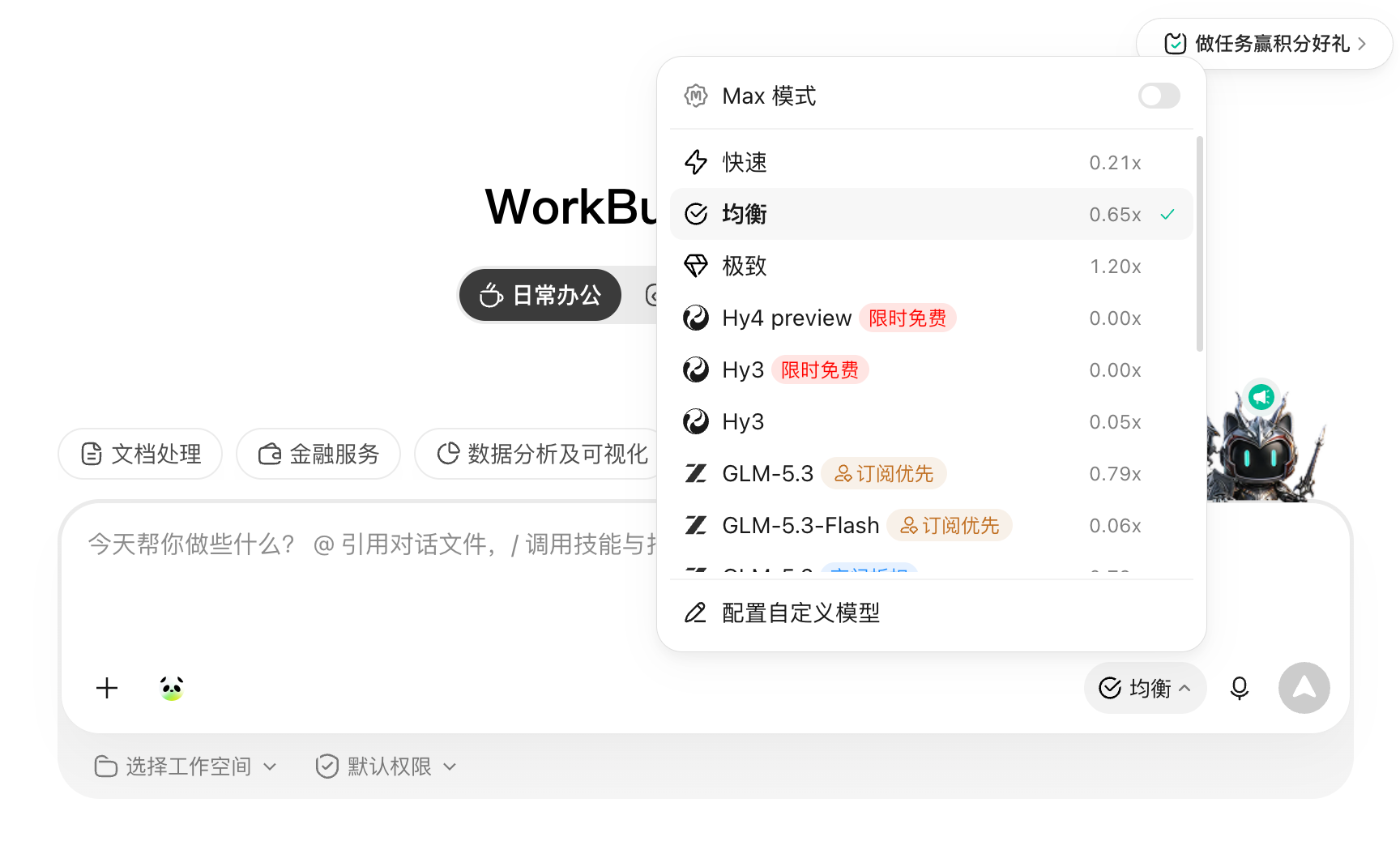This screenshot has width=1400, height=854.
Task: Click the 1.20x multiplier value
Action: click(1115, 266)
